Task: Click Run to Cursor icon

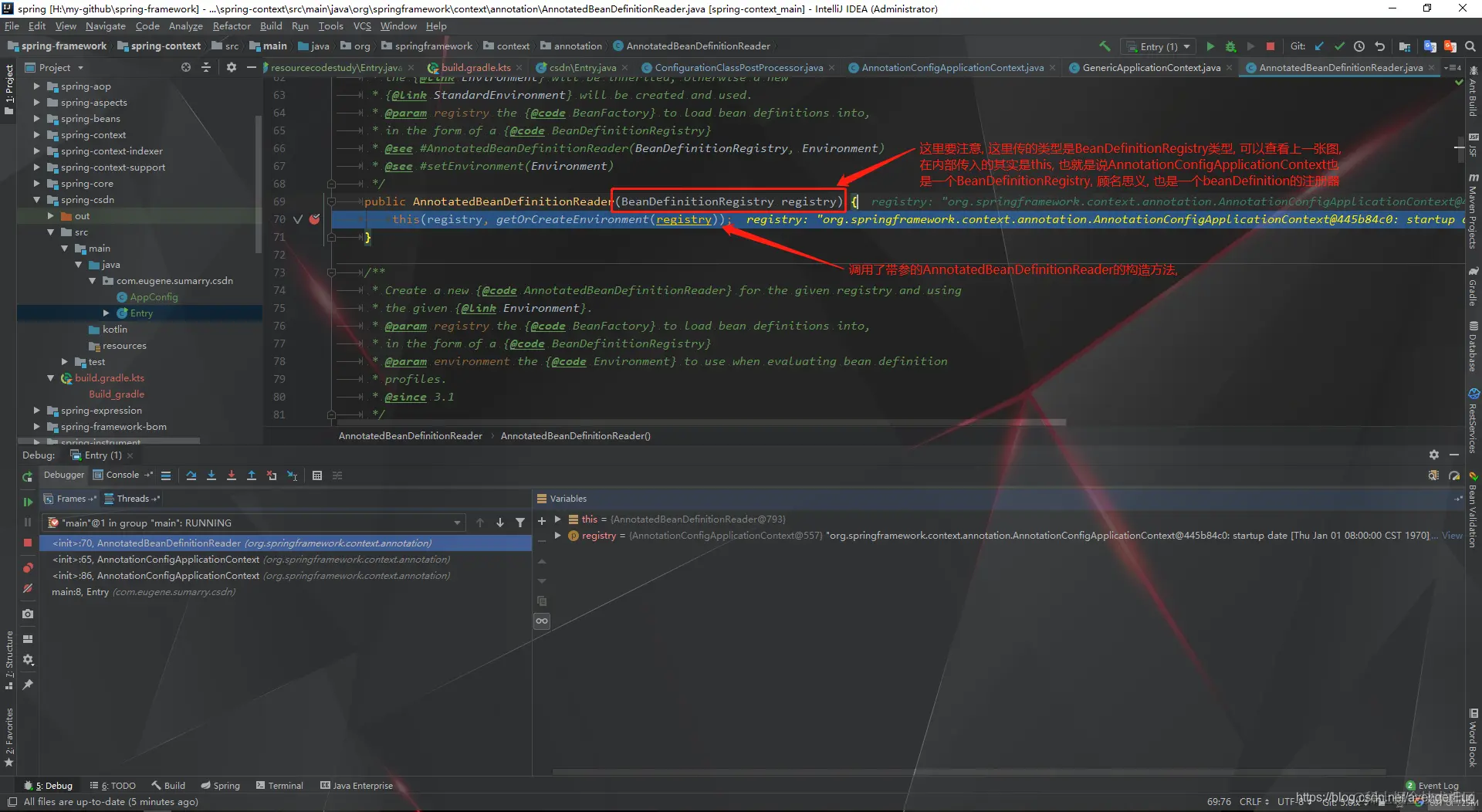Action: point(292,475)
